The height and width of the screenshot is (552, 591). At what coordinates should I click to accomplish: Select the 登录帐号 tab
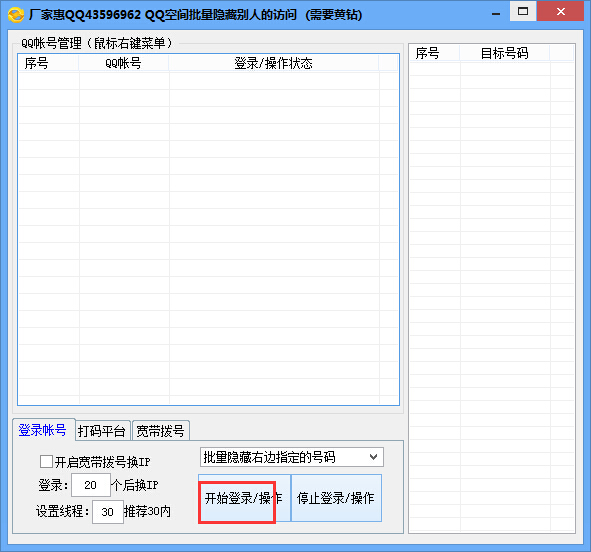(x=43, y=430)
